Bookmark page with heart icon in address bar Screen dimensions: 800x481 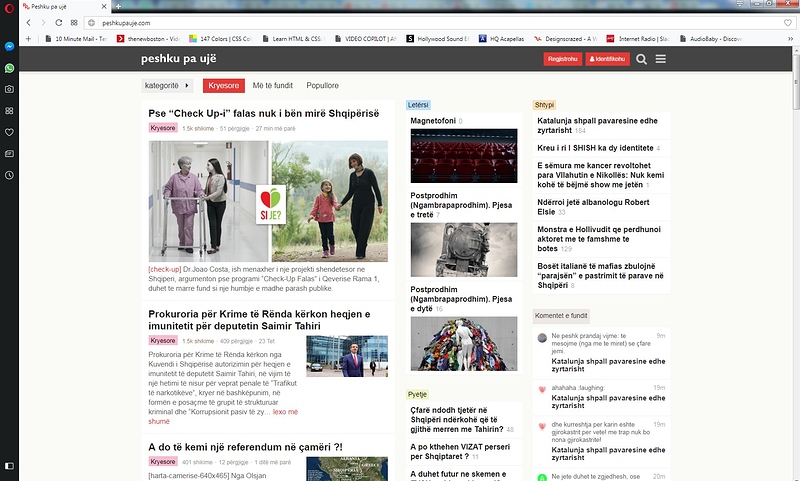788,22
